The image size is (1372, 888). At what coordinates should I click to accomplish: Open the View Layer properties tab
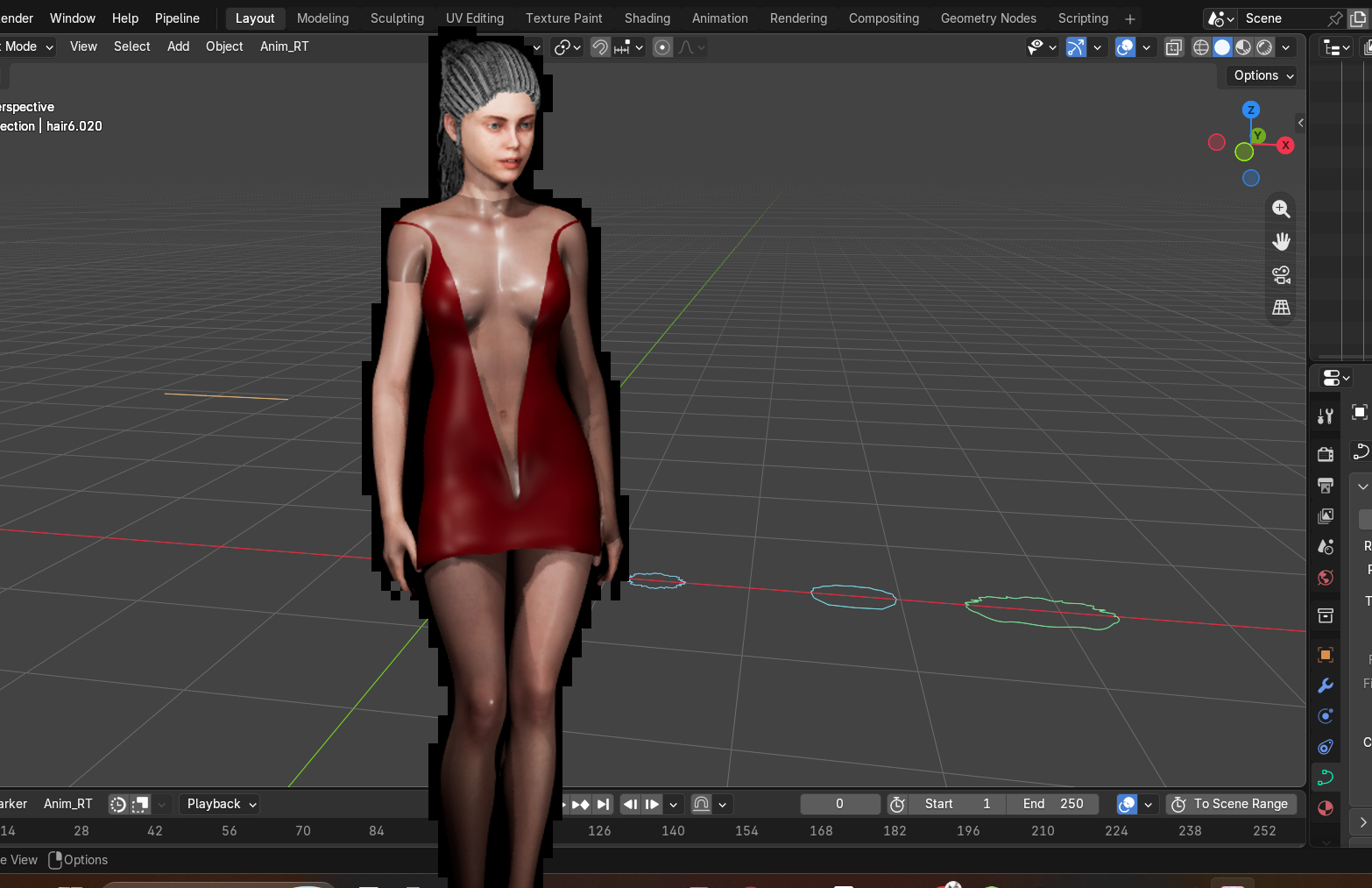(1326, 516)
